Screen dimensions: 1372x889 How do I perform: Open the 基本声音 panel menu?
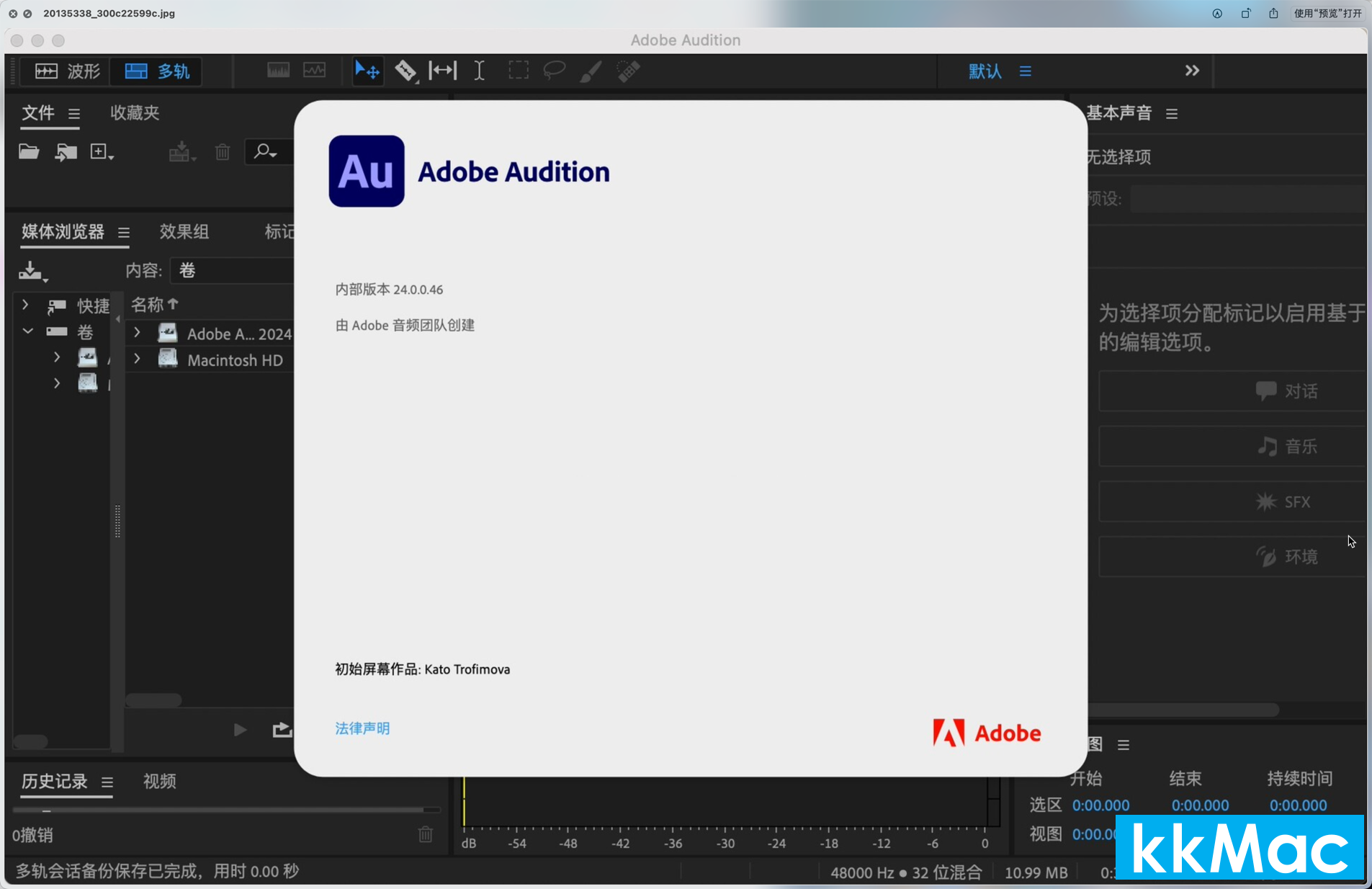click(1172, 114)
